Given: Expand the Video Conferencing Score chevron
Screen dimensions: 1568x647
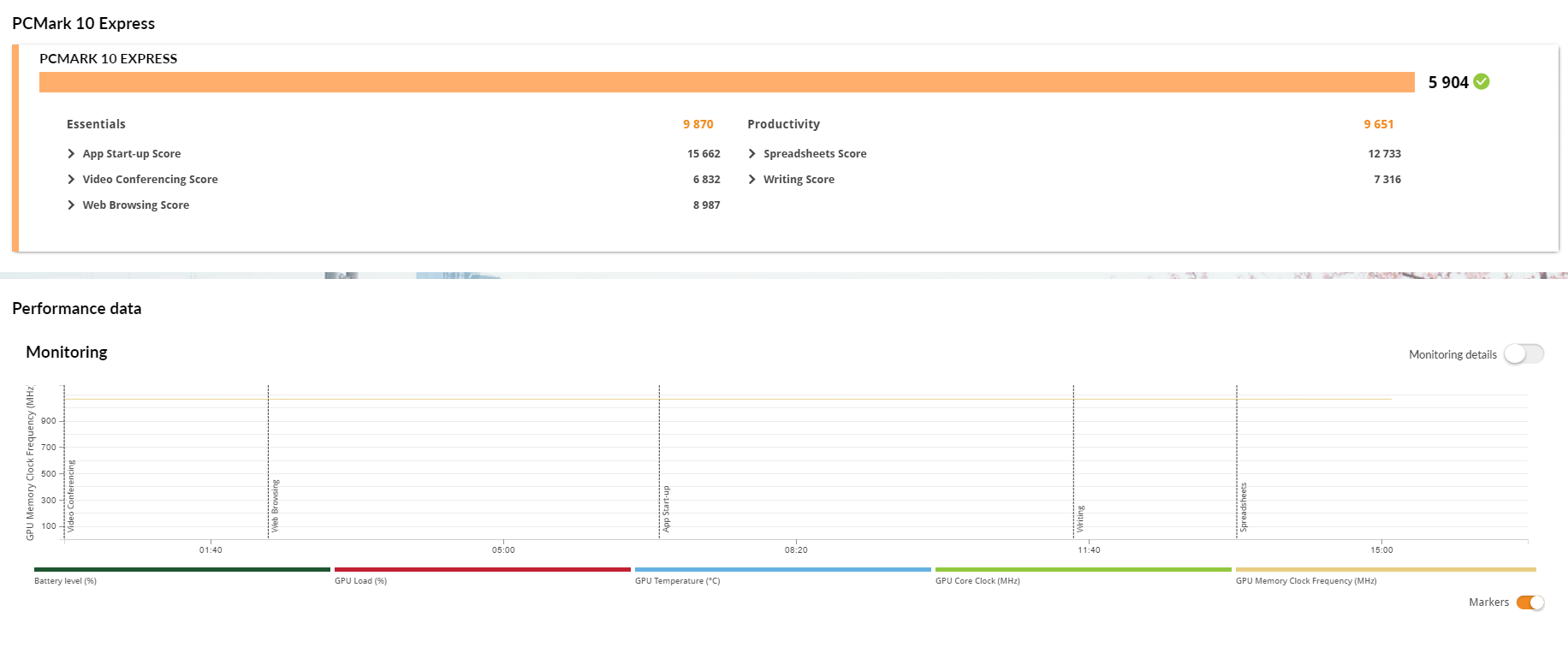Looking at the screenshot, I should click(x=71, y=180).
